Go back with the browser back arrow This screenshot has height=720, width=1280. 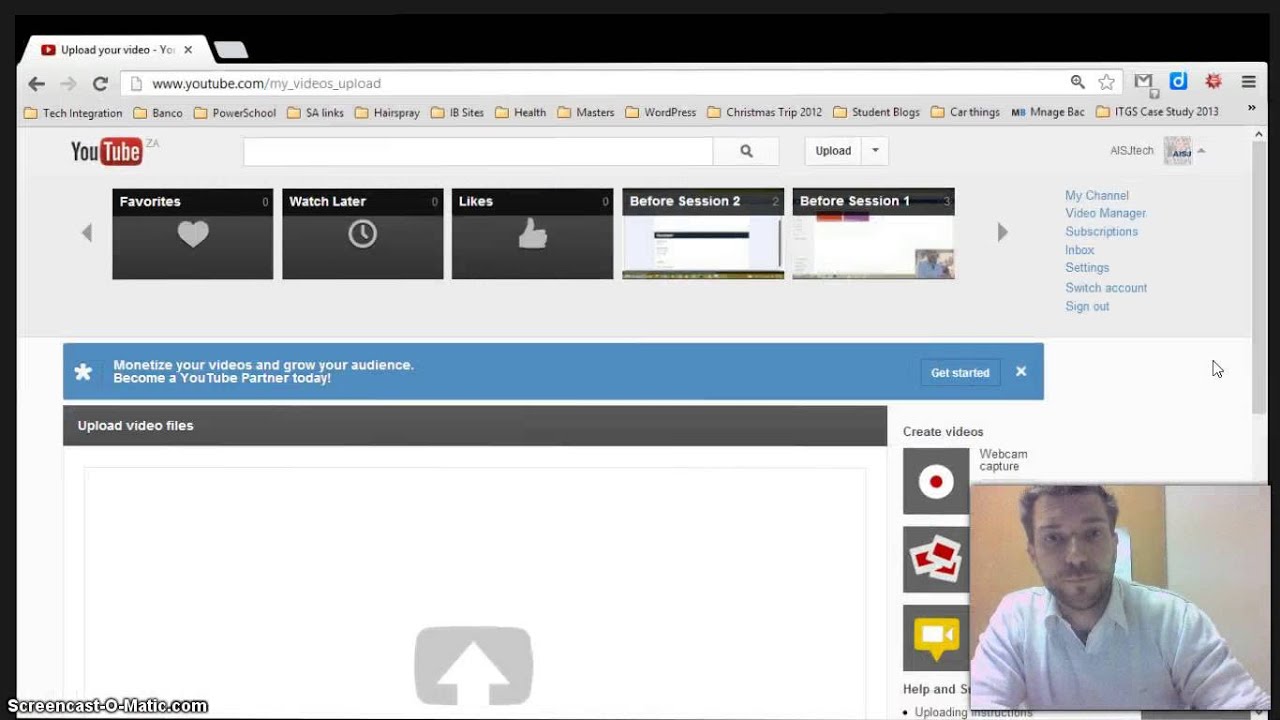36,84
